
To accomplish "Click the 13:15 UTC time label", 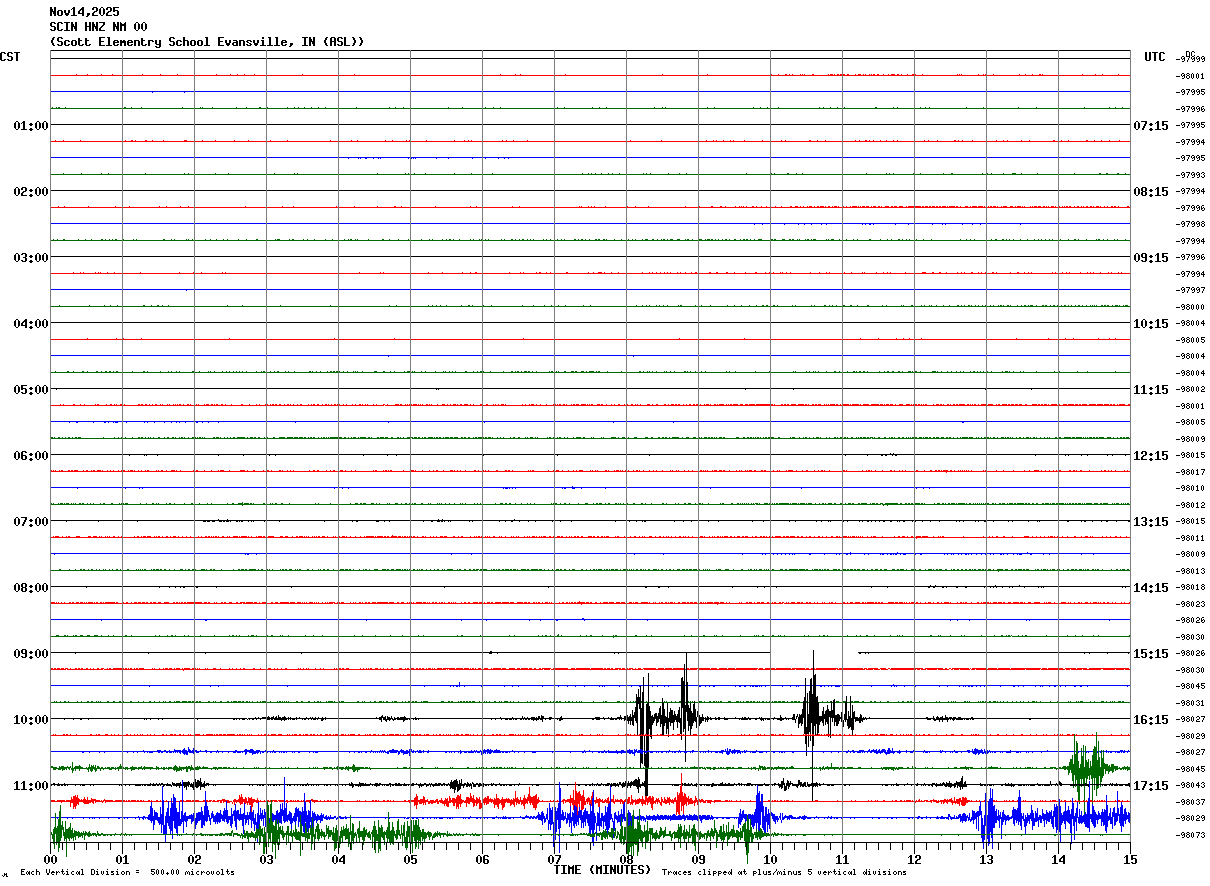I will point(1151,521).
